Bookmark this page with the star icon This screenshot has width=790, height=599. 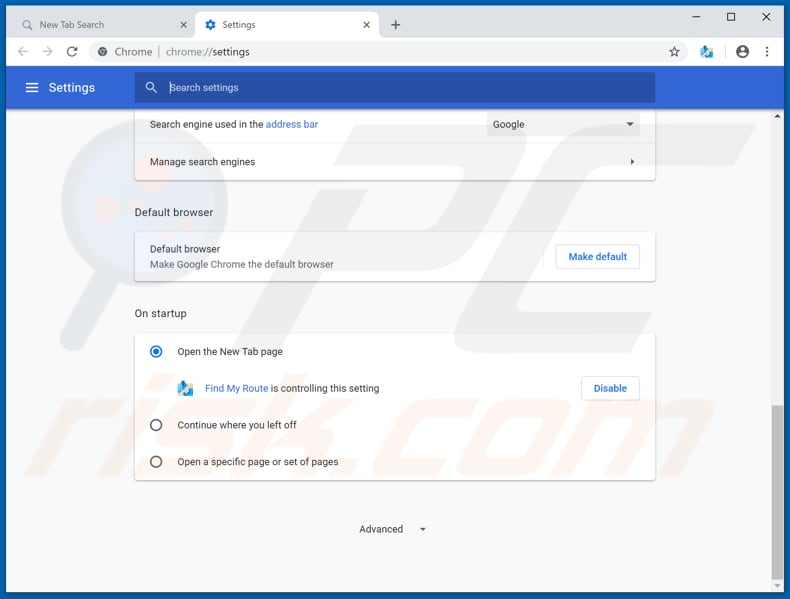pos(674,51)
